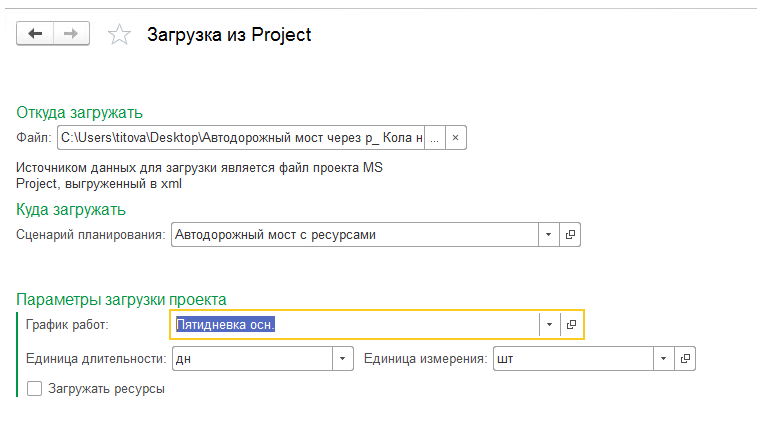
Task: Expand the График работ dropdown arrow
Action: tap(549, 324)
